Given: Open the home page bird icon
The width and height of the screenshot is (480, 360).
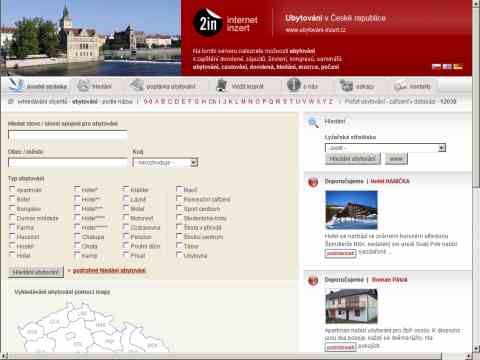Looking at the screenshot, I should 16,85.
